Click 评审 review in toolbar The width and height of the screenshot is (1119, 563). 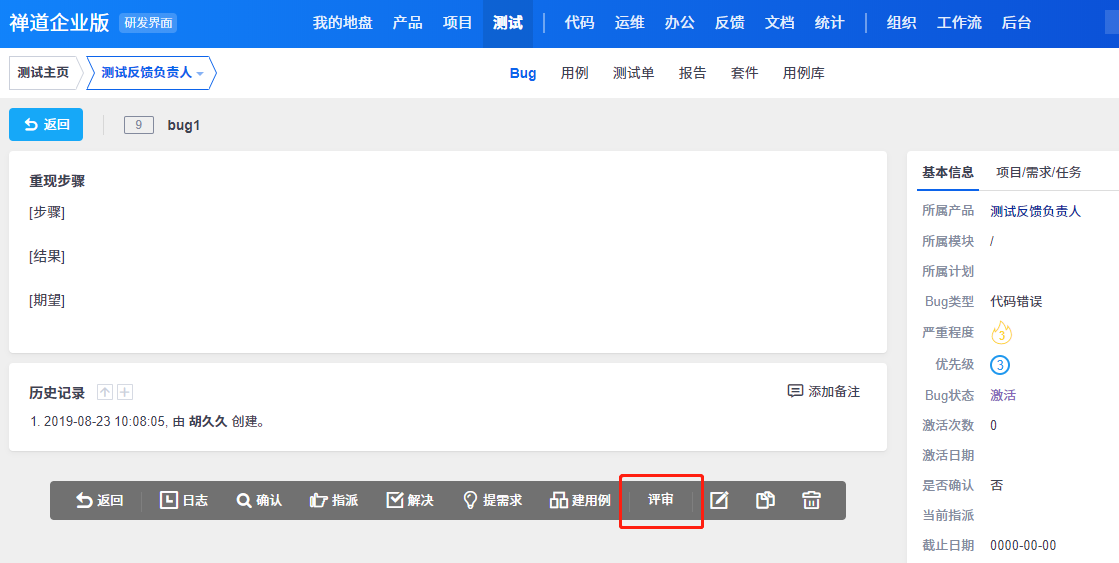661,499
